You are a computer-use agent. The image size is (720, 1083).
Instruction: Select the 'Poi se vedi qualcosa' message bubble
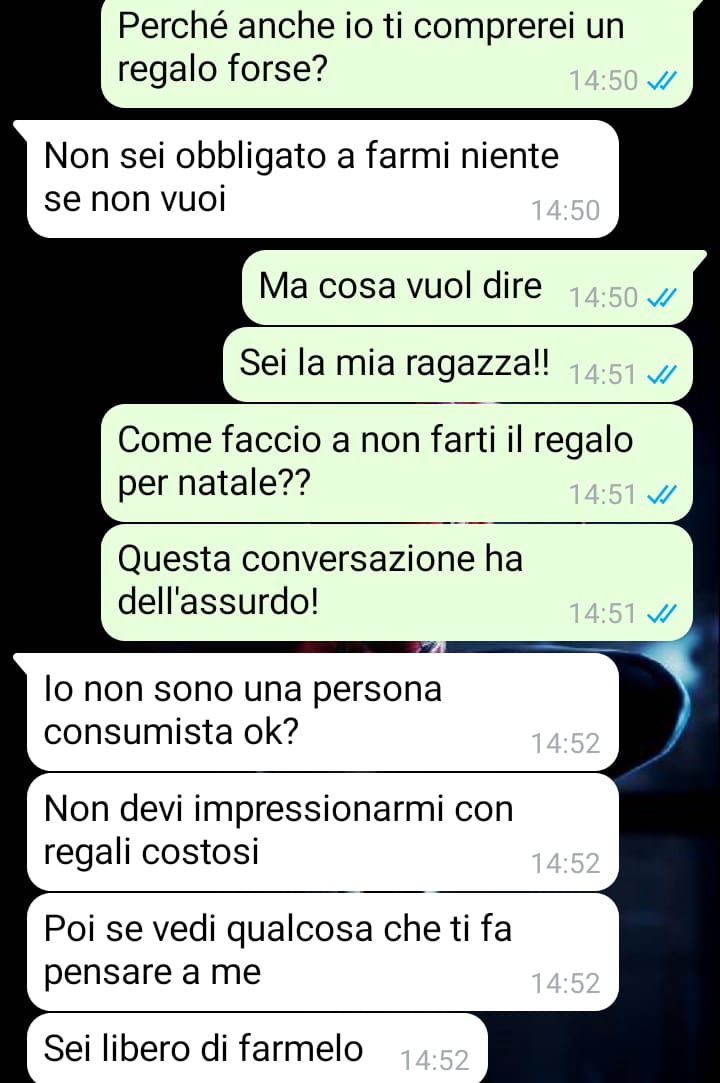coord(322,952)
